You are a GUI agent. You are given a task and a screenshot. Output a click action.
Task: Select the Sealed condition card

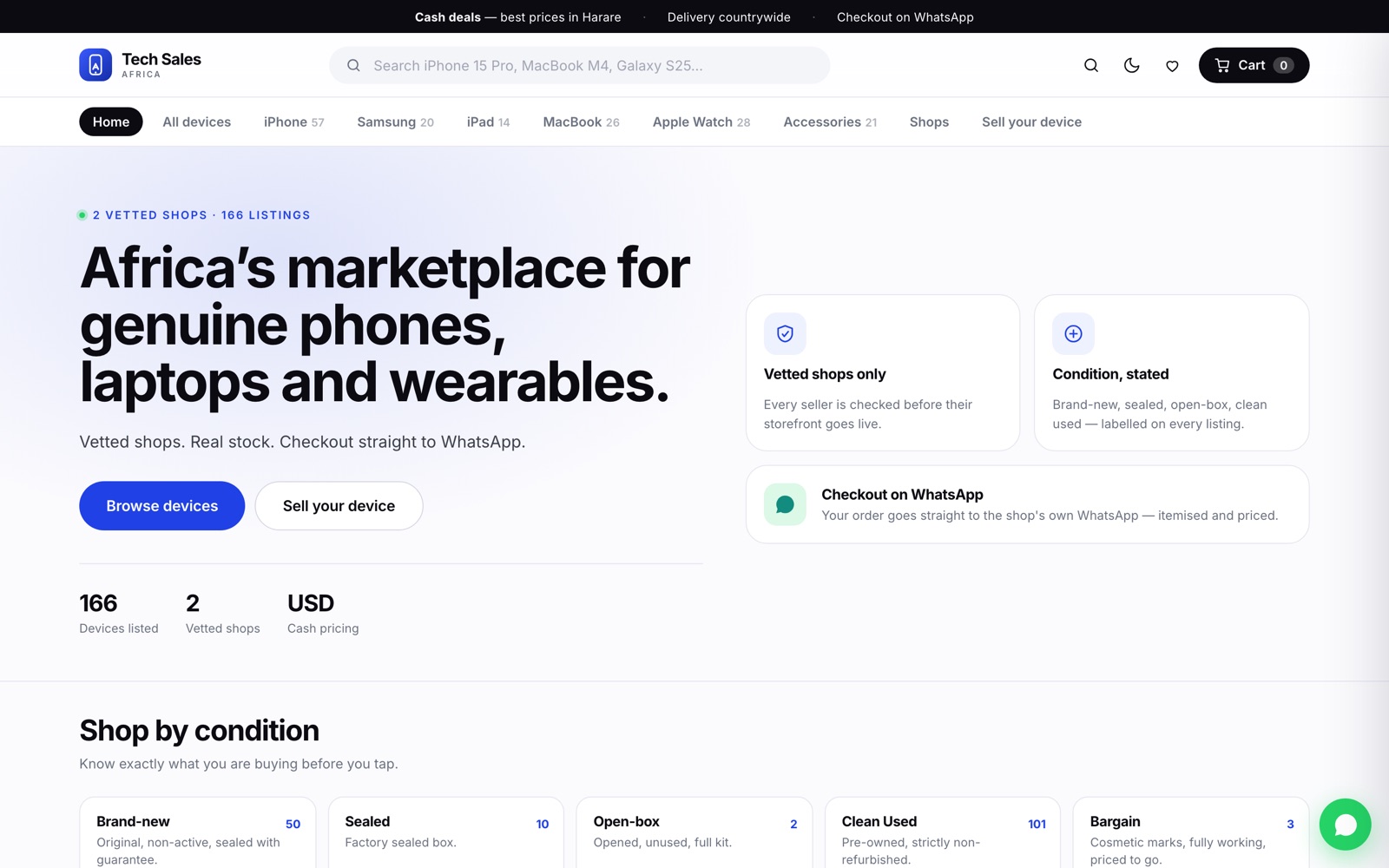tap(446, 833)
